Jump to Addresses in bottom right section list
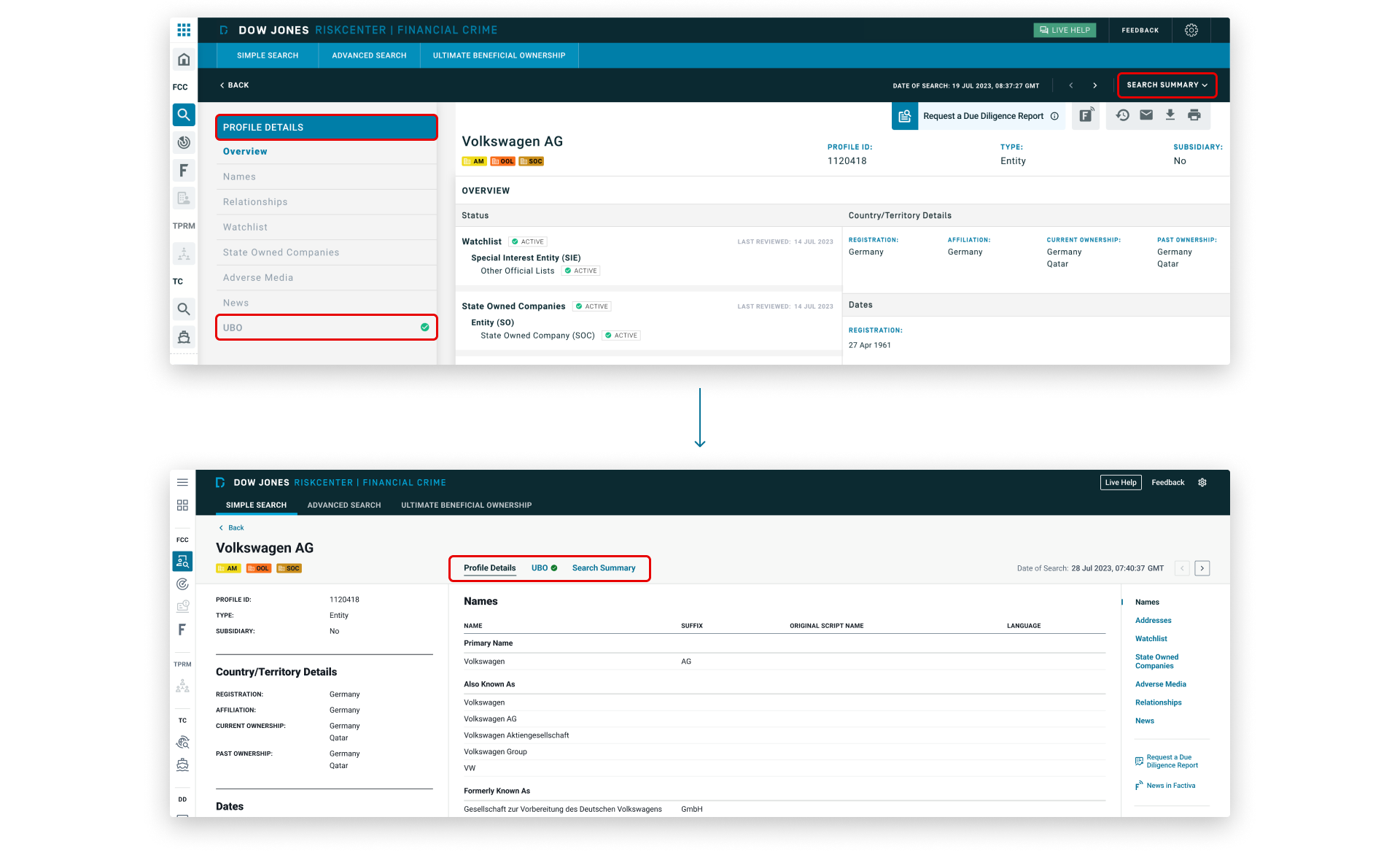 [1153, 620]
